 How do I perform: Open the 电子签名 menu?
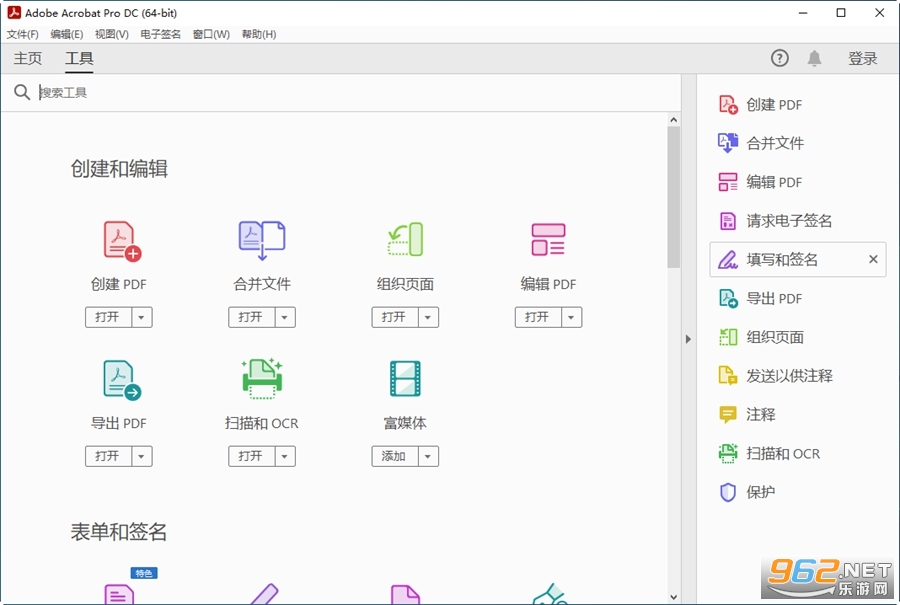coord(161,34)
